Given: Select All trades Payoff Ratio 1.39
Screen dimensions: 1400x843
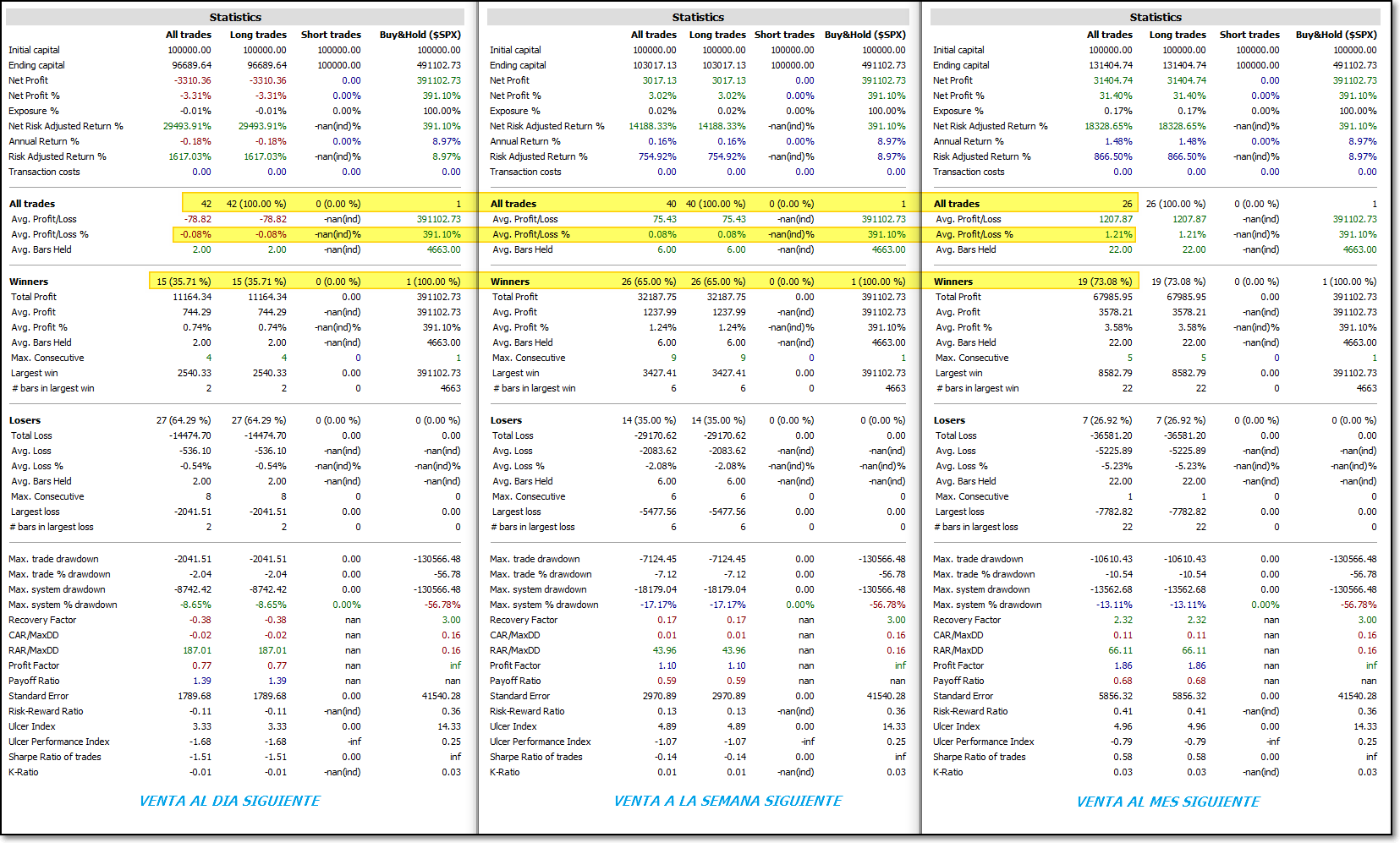Looking at the screenshot, I should coord(202,681).
